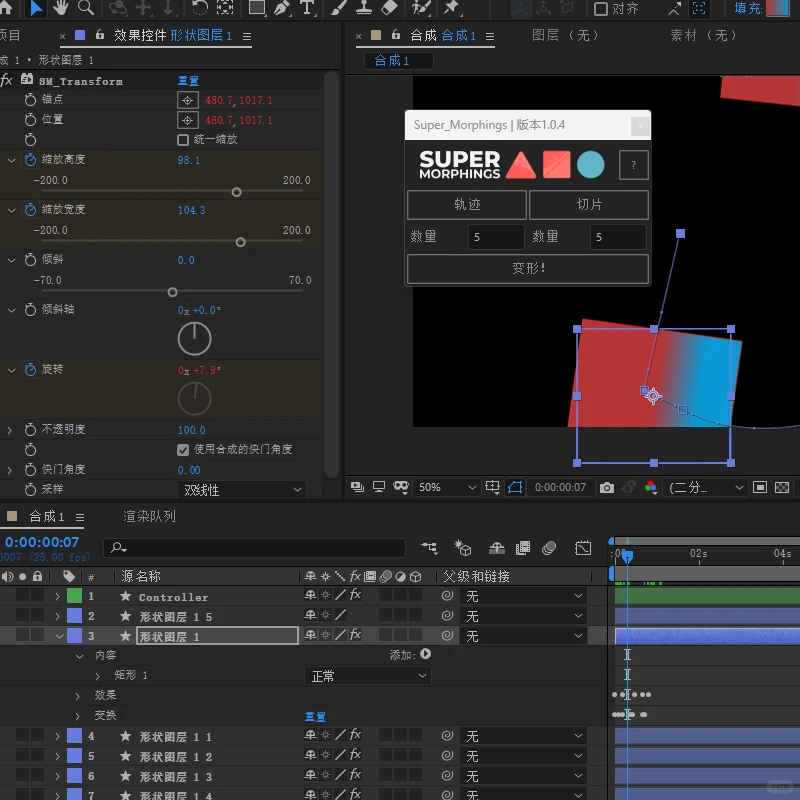Open the 正常 blend mode dropdown for 矩形 1
800x800 pixels.
pyautogui.click(x=367, y=676)
